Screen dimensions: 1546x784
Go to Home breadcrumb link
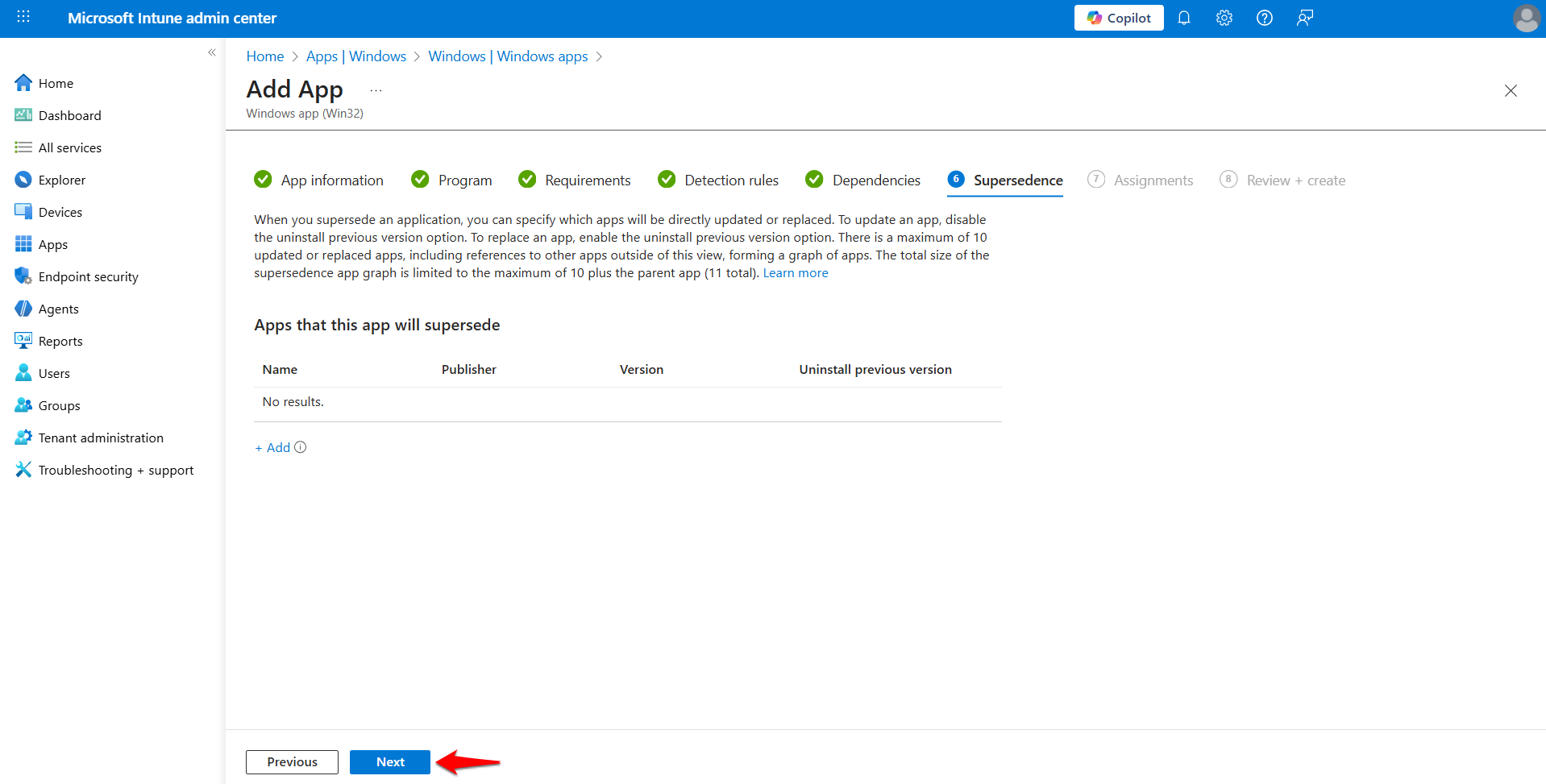point(265,56)
